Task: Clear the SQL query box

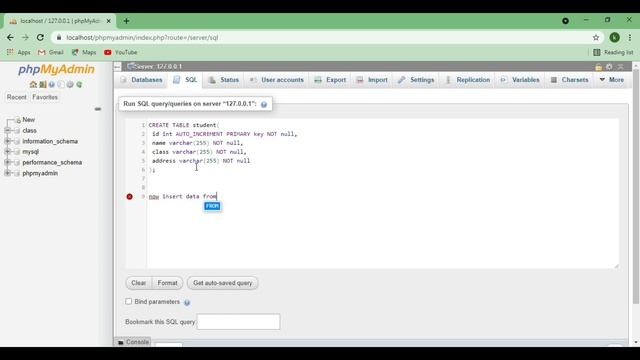Action: [138, 283]
